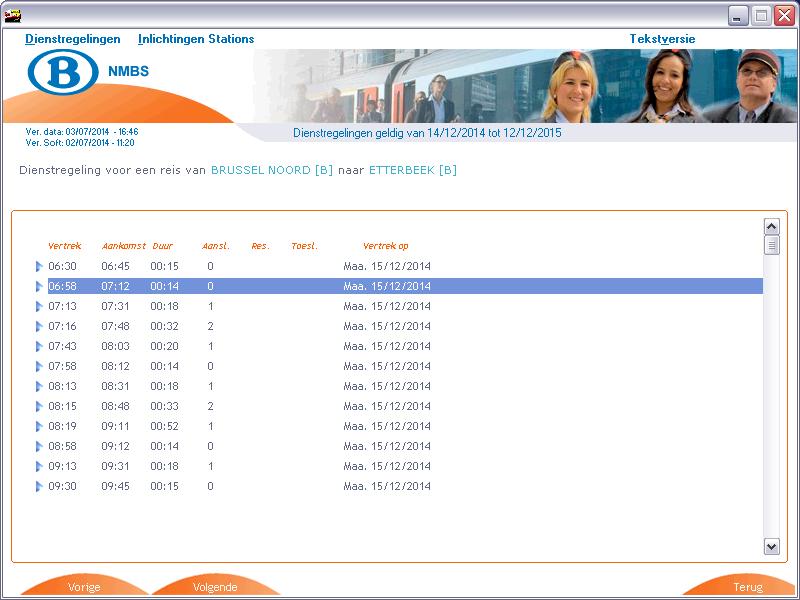
Task: Switch to Tekstversie
Action: click(x=662, y=39)
